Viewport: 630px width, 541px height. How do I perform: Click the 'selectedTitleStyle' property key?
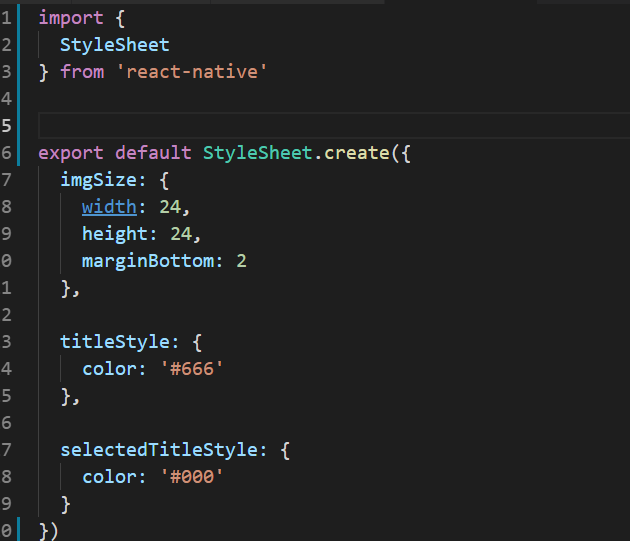pyautogui.click(x=159, y=450)
